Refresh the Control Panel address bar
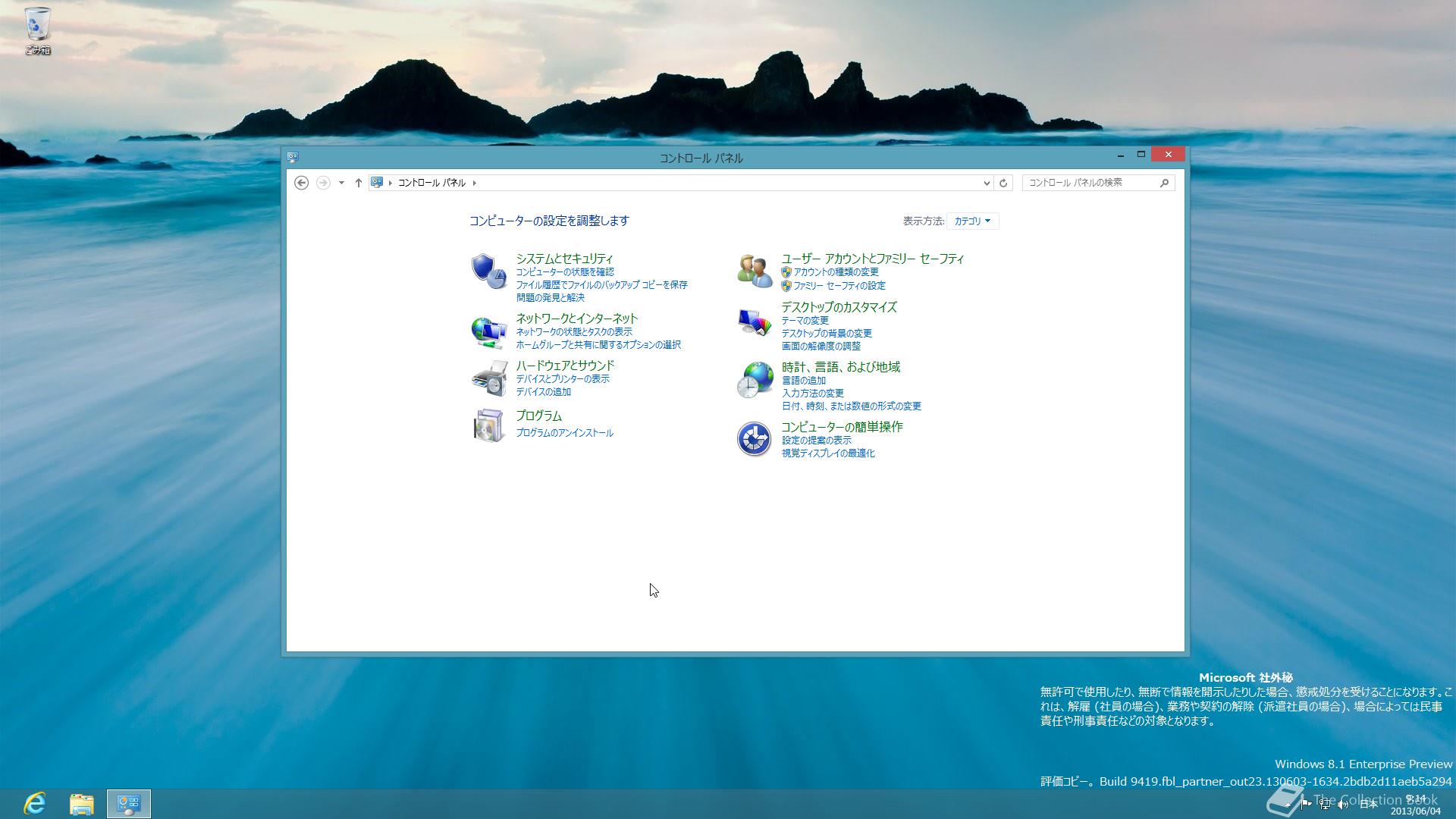The image size is (1456, 819). click(1003, 183)
